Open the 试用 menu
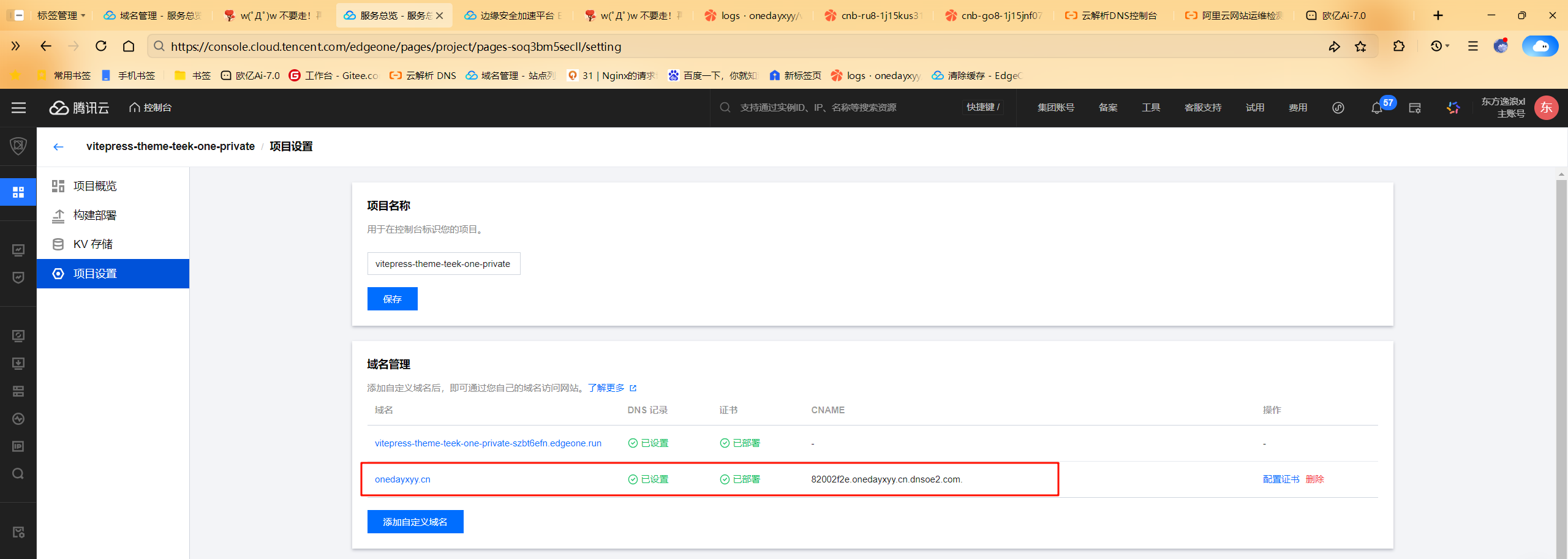Screen dimensions: 1568x559 [x=1255, y=108]
